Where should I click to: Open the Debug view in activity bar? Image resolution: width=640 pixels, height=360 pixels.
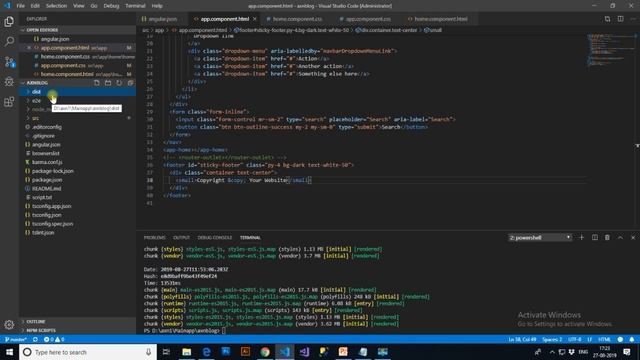pos(9,82)
